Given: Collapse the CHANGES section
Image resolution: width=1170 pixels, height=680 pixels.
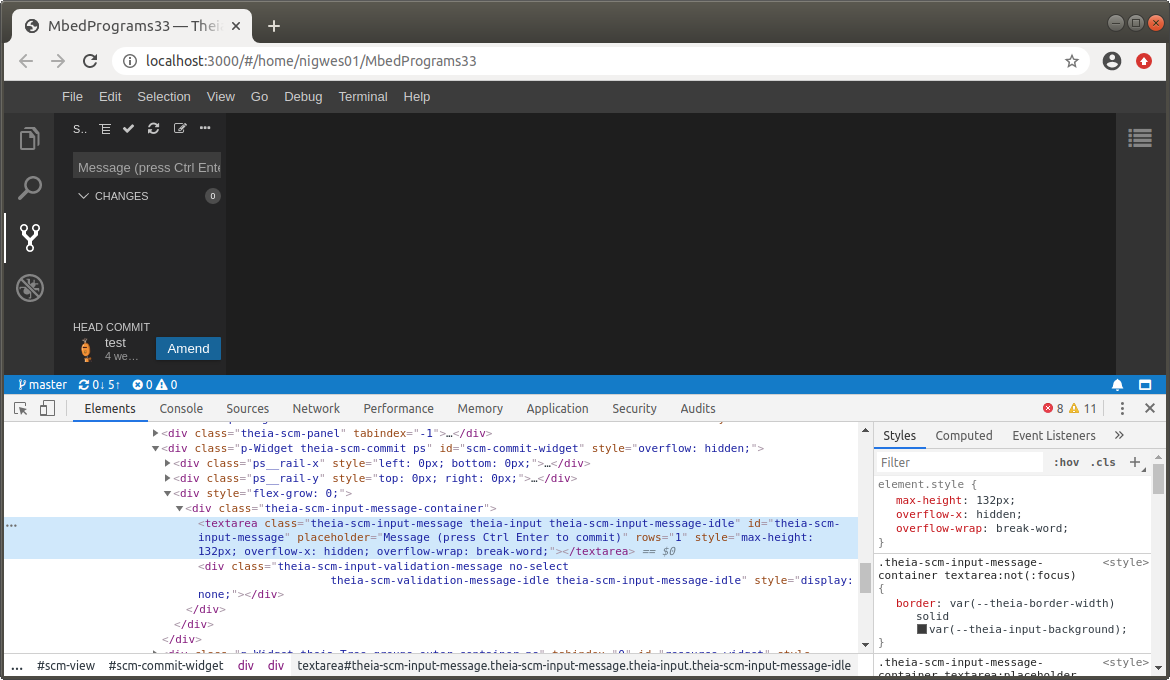Looking at the screenshot, I should coord(84,196).
